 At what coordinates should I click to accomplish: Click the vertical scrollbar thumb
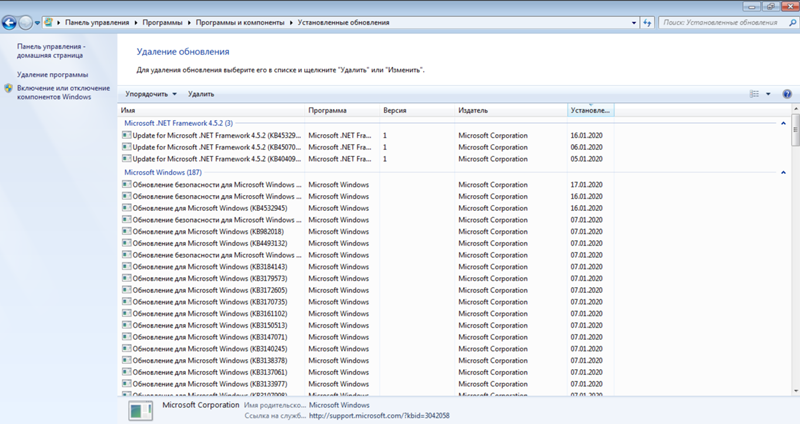[795, 131]
